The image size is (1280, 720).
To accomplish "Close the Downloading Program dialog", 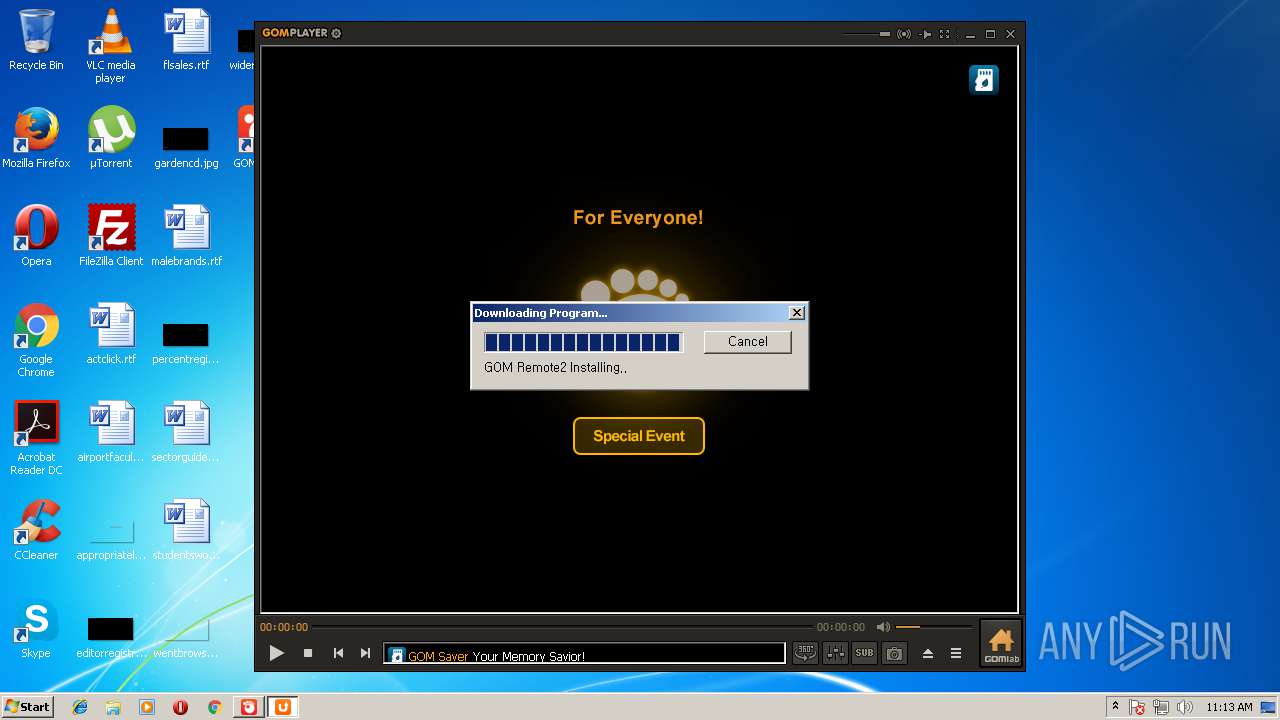I will 796,313.
